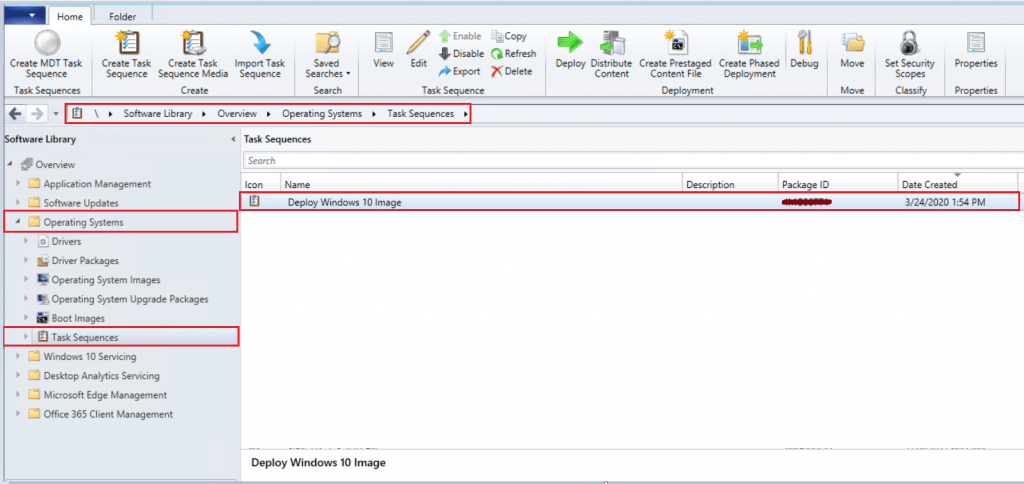The height and width of the screenshot is (484, 1024).
Task: Select Deploy Windows 10 Image row
Action: click(630, 202)
